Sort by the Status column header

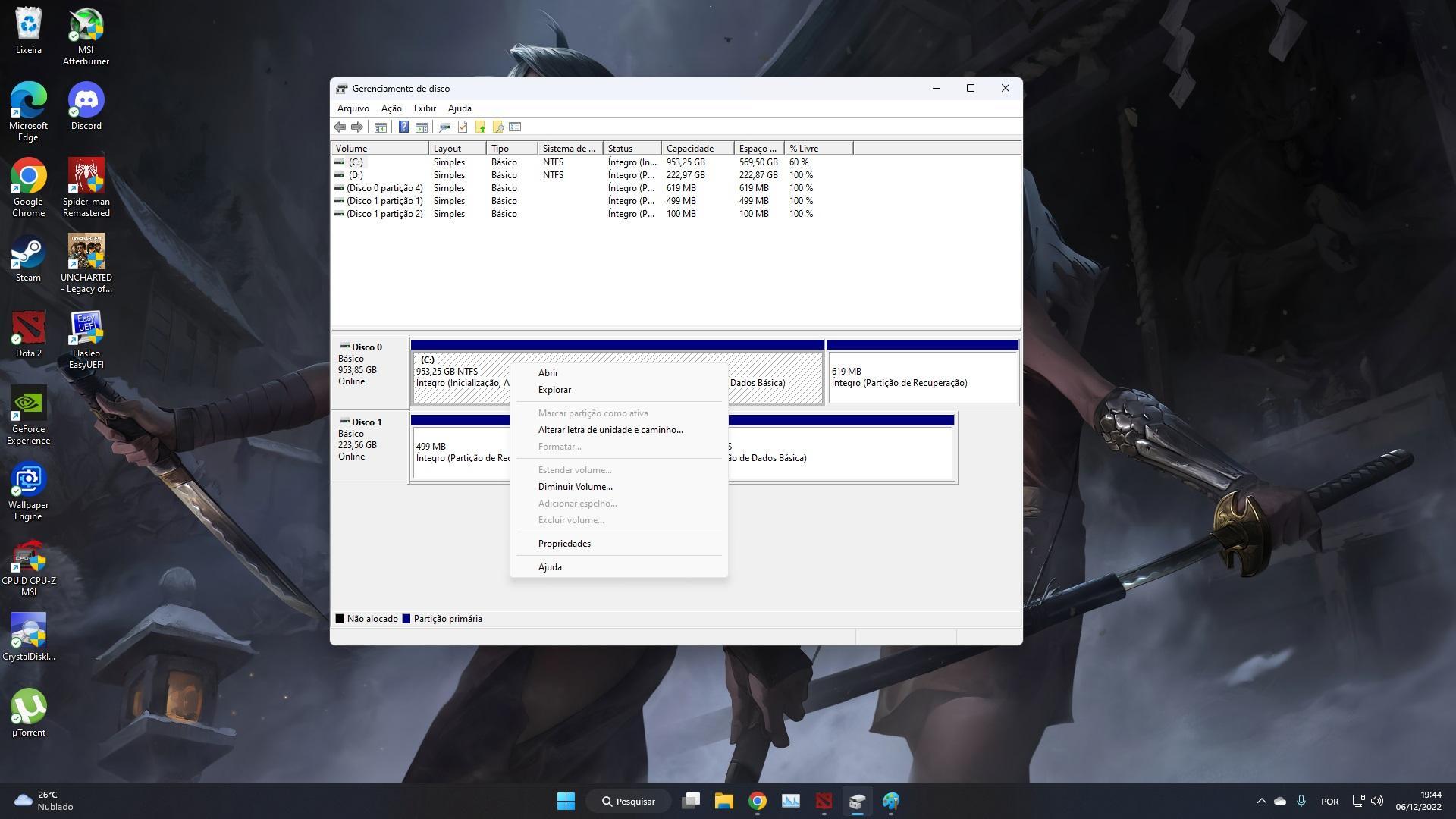point(632,149)
